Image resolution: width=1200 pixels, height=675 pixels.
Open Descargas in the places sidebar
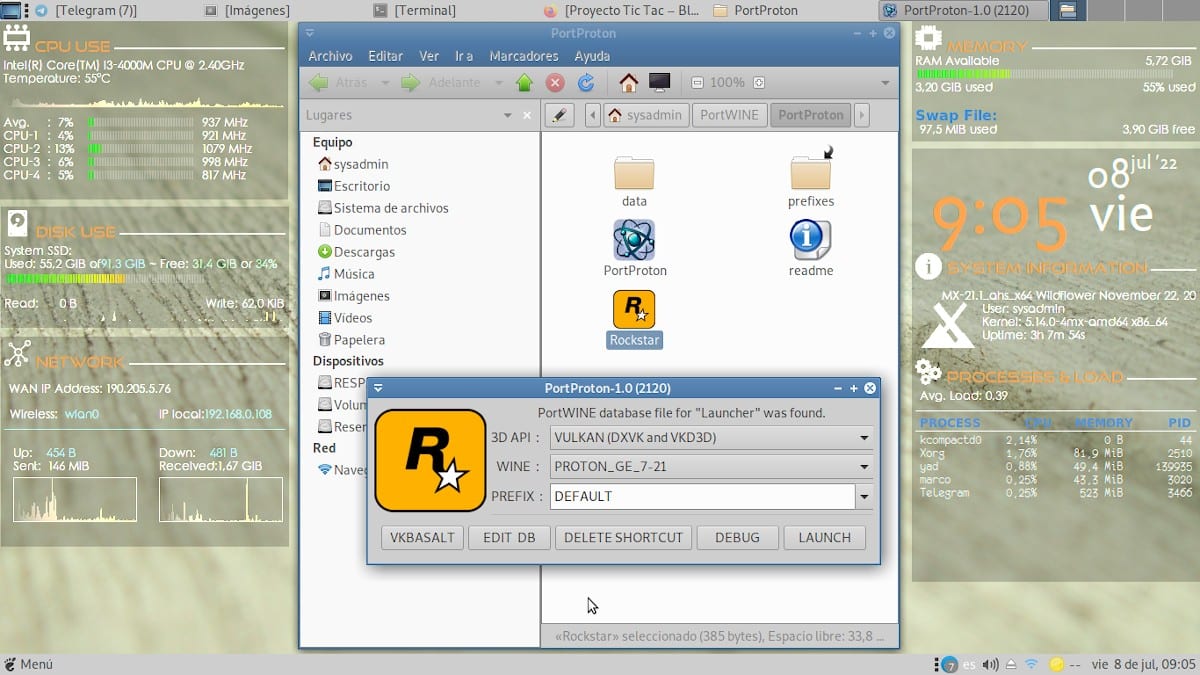click(x=364, y=252)
